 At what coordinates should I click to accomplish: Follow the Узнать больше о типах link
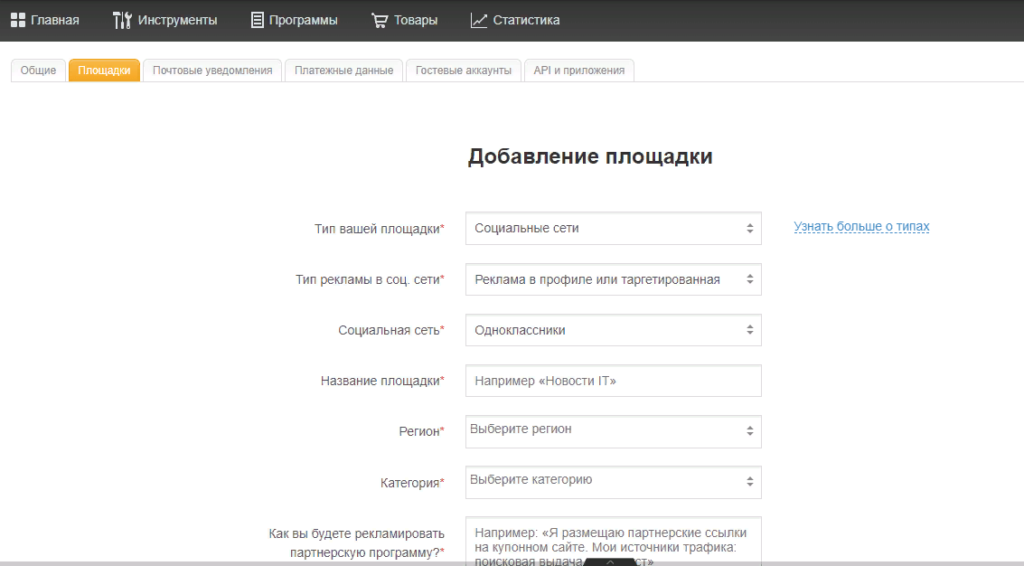point(861,227)
